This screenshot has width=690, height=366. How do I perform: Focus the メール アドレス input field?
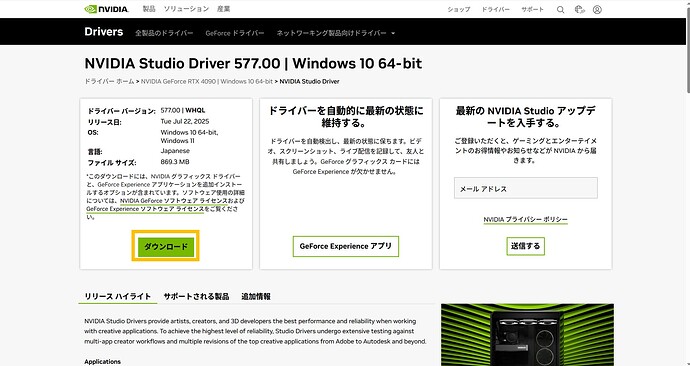[x=526, y=188]
